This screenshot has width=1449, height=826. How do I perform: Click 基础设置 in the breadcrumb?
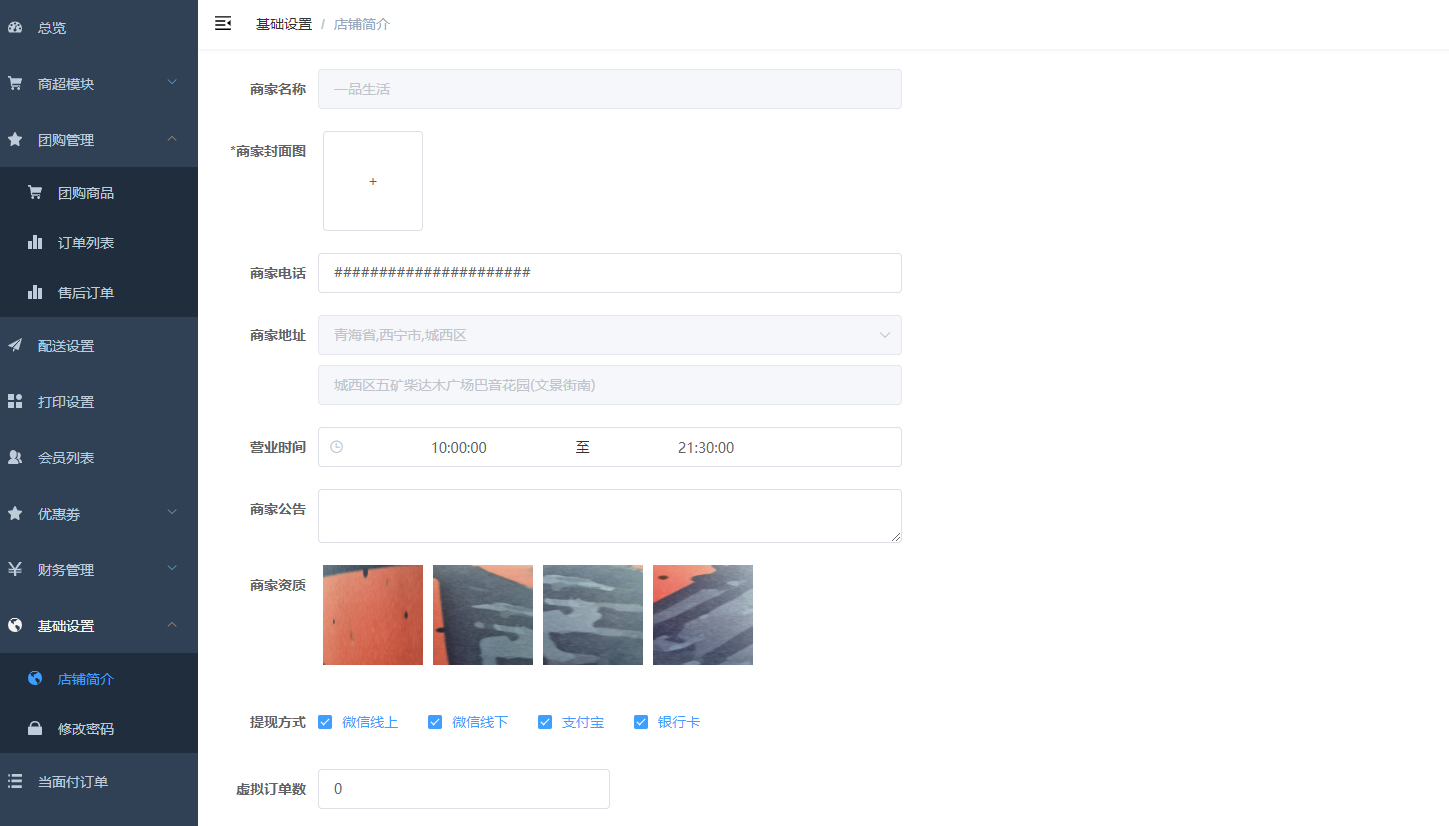tap(284, 24)
